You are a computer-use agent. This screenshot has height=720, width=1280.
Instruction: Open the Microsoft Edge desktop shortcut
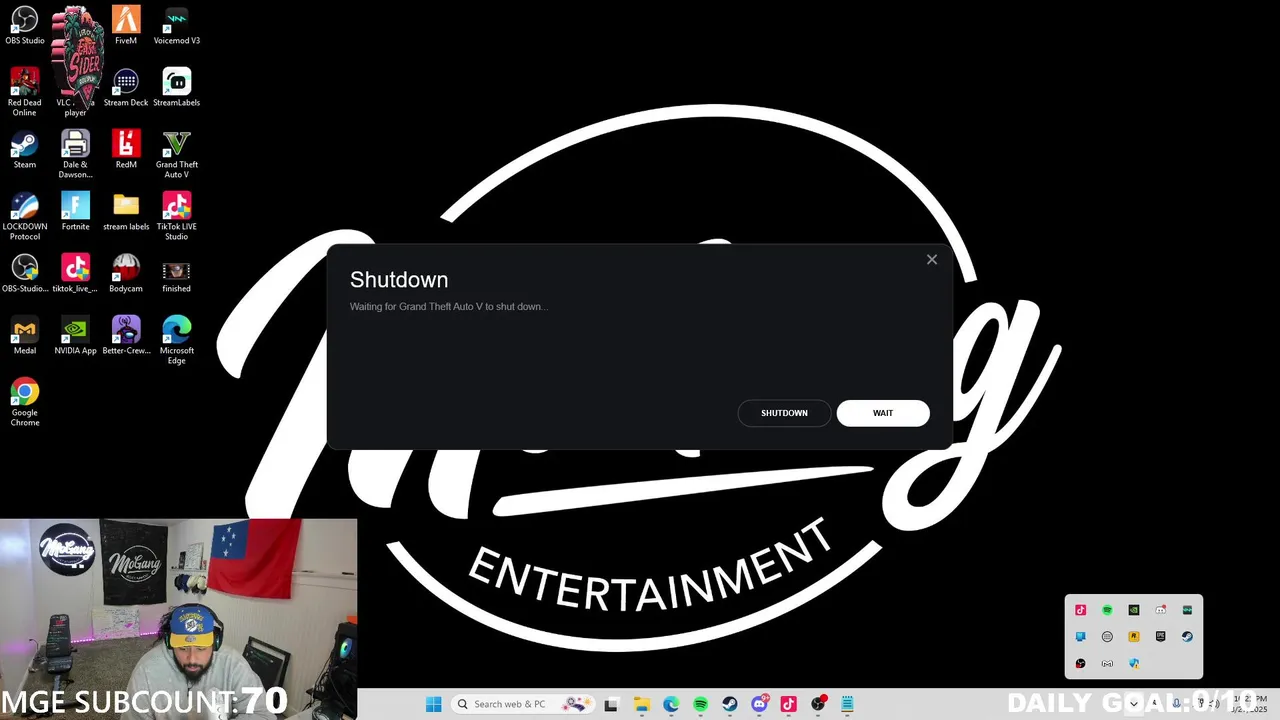point(177,340)
